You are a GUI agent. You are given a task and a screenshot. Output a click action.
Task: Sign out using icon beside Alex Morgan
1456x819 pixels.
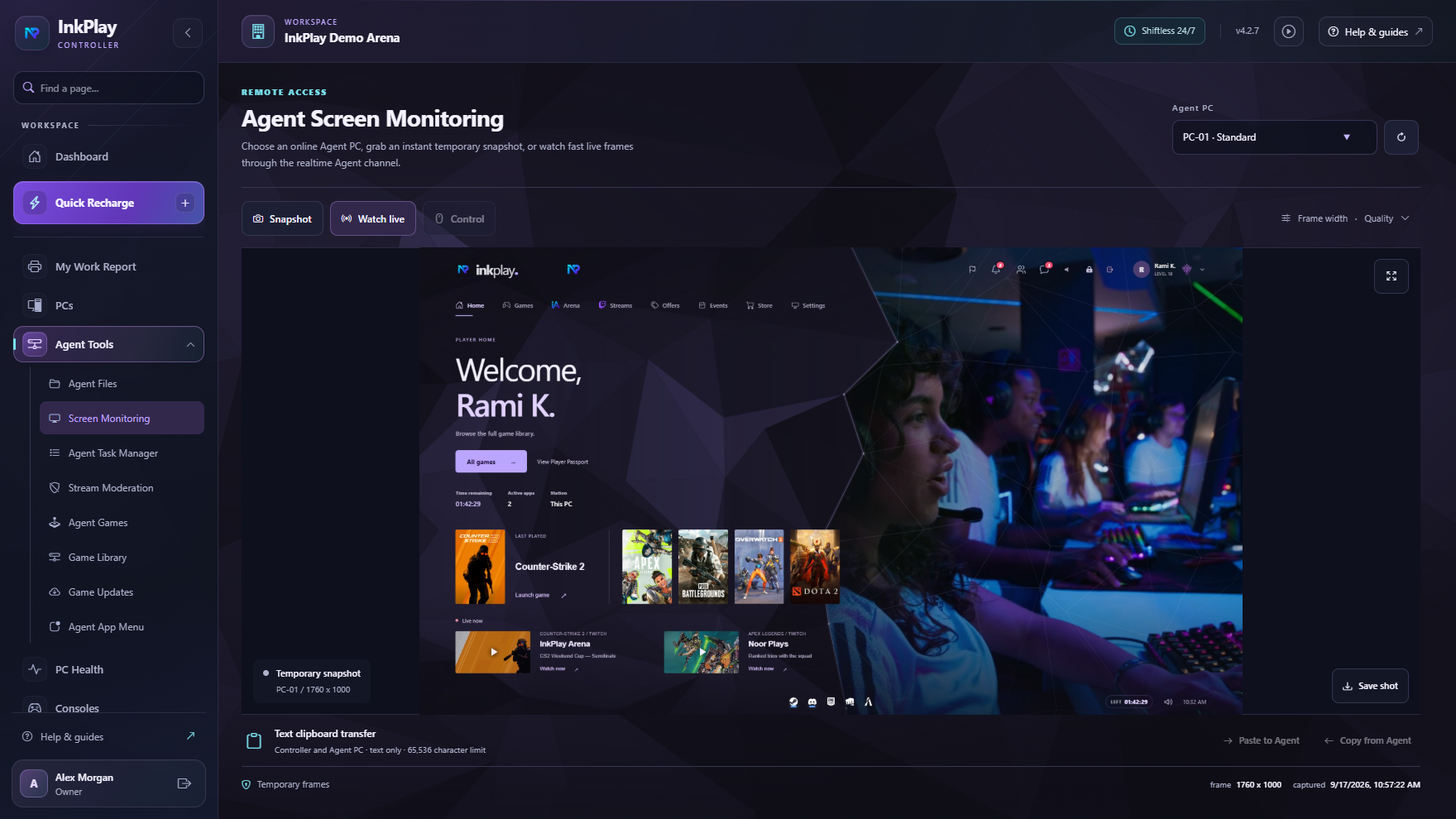[x=184, y=783]
